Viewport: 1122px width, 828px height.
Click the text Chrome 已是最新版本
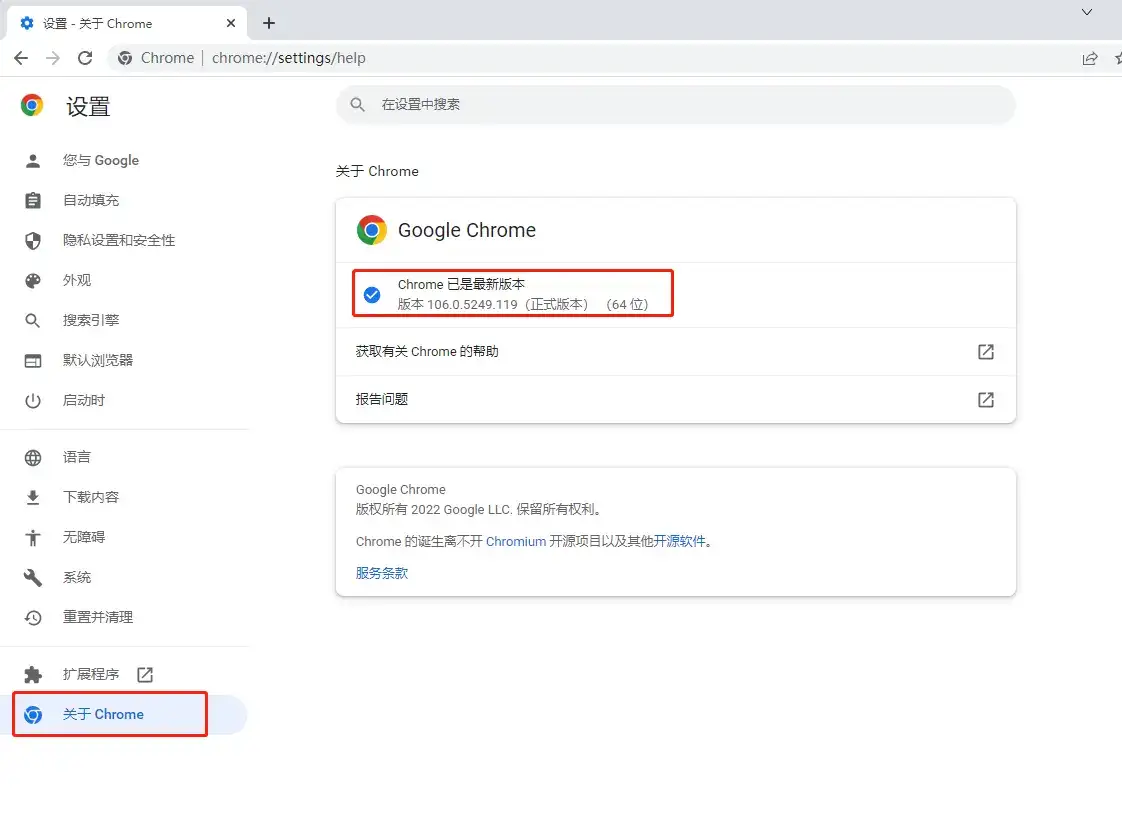click(x=462, y=284)
